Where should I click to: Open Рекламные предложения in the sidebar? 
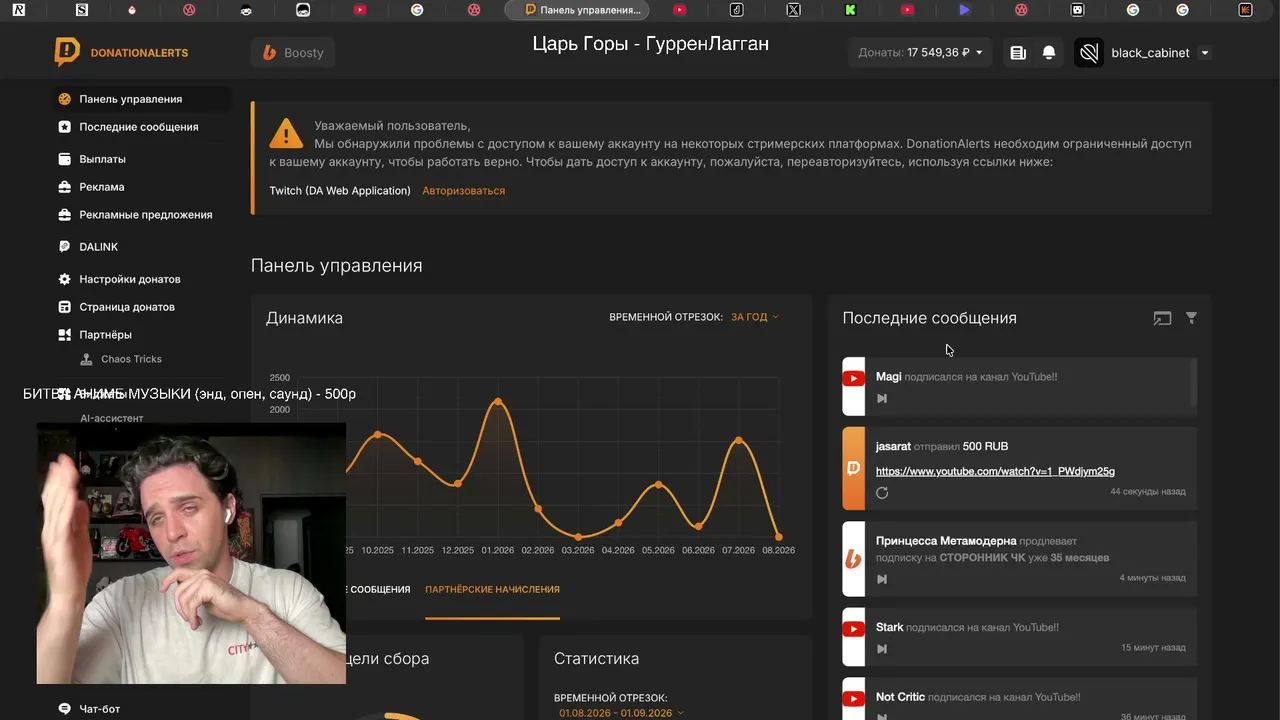tap(146, 215)
